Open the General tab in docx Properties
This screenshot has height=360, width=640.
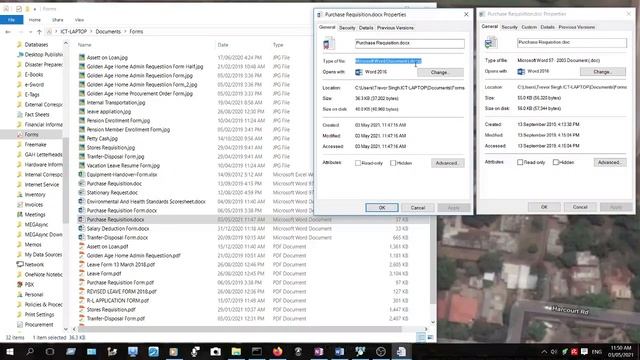(327, 27)
